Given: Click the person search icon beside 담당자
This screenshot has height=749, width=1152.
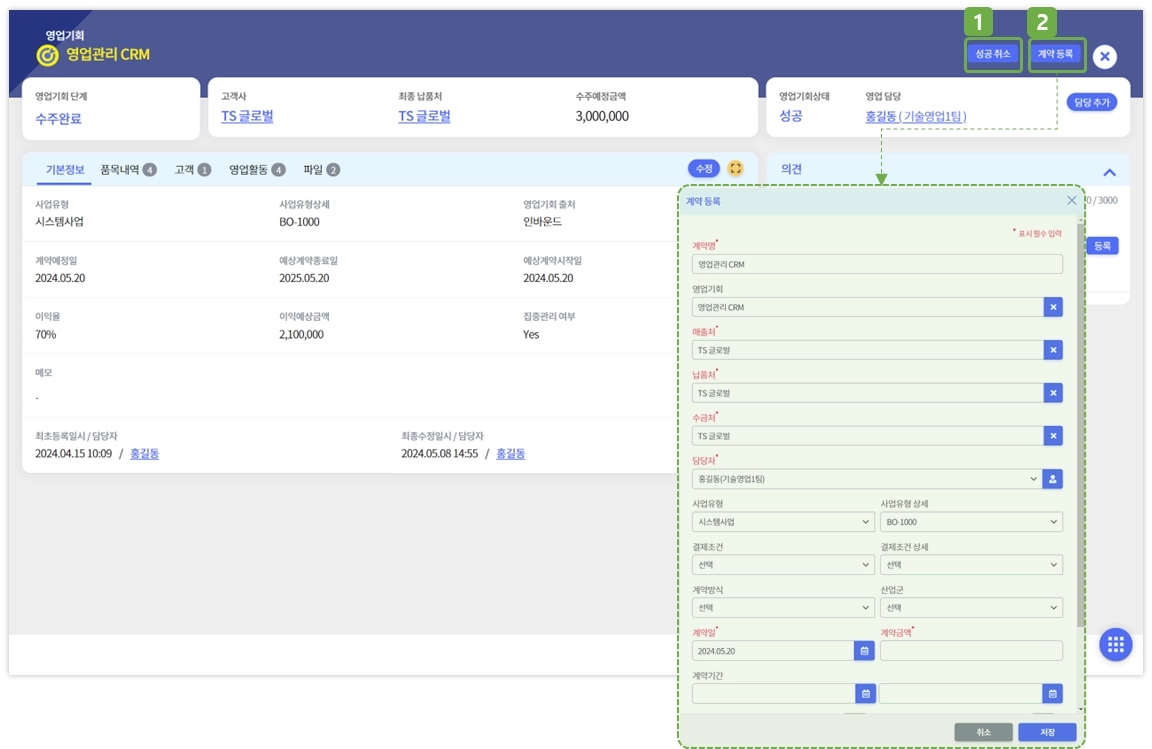Looking at the screenshot, I should pyautogui.click(x=1053, y=479).
